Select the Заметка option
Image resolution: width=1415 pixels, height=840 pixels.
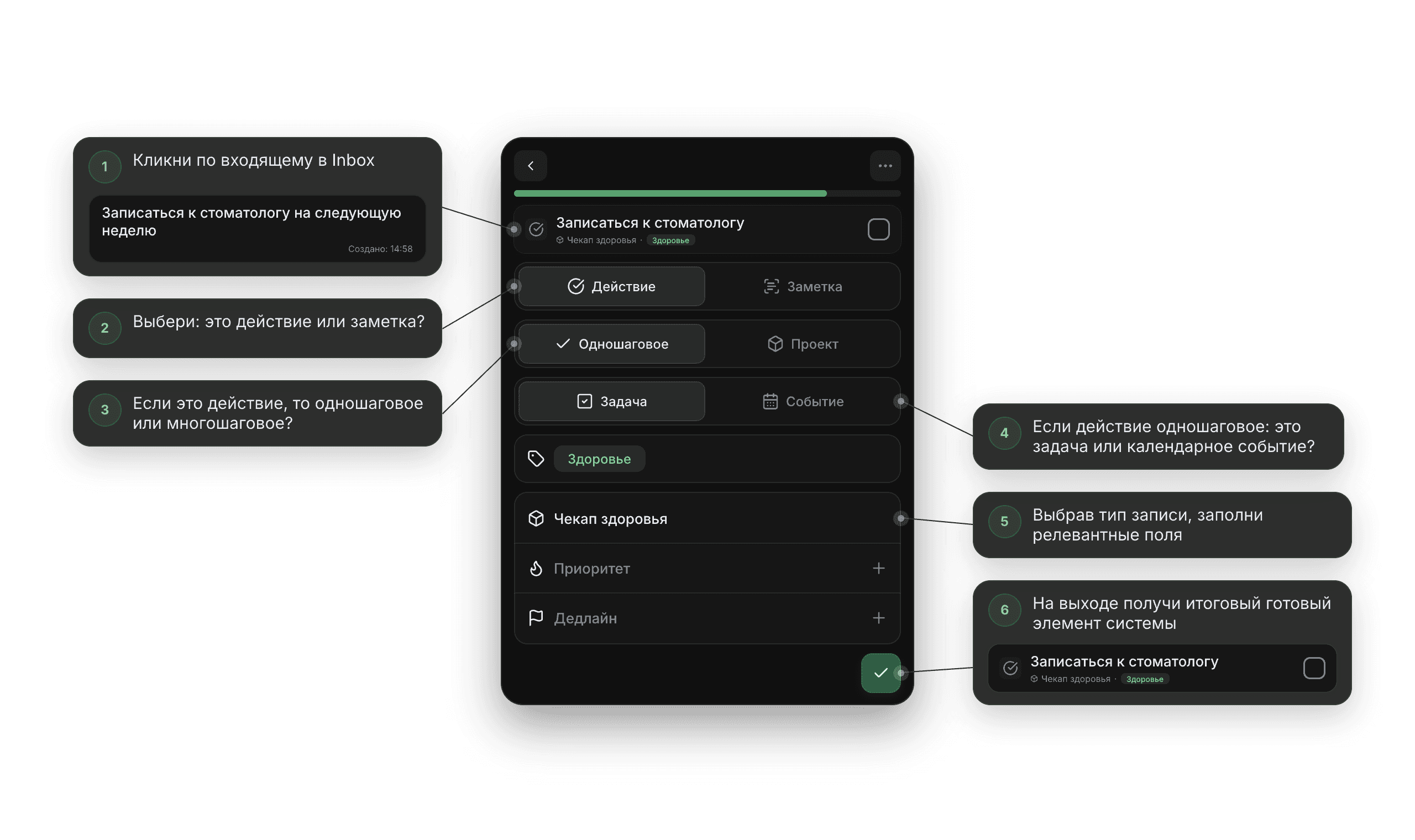point(803,286)
